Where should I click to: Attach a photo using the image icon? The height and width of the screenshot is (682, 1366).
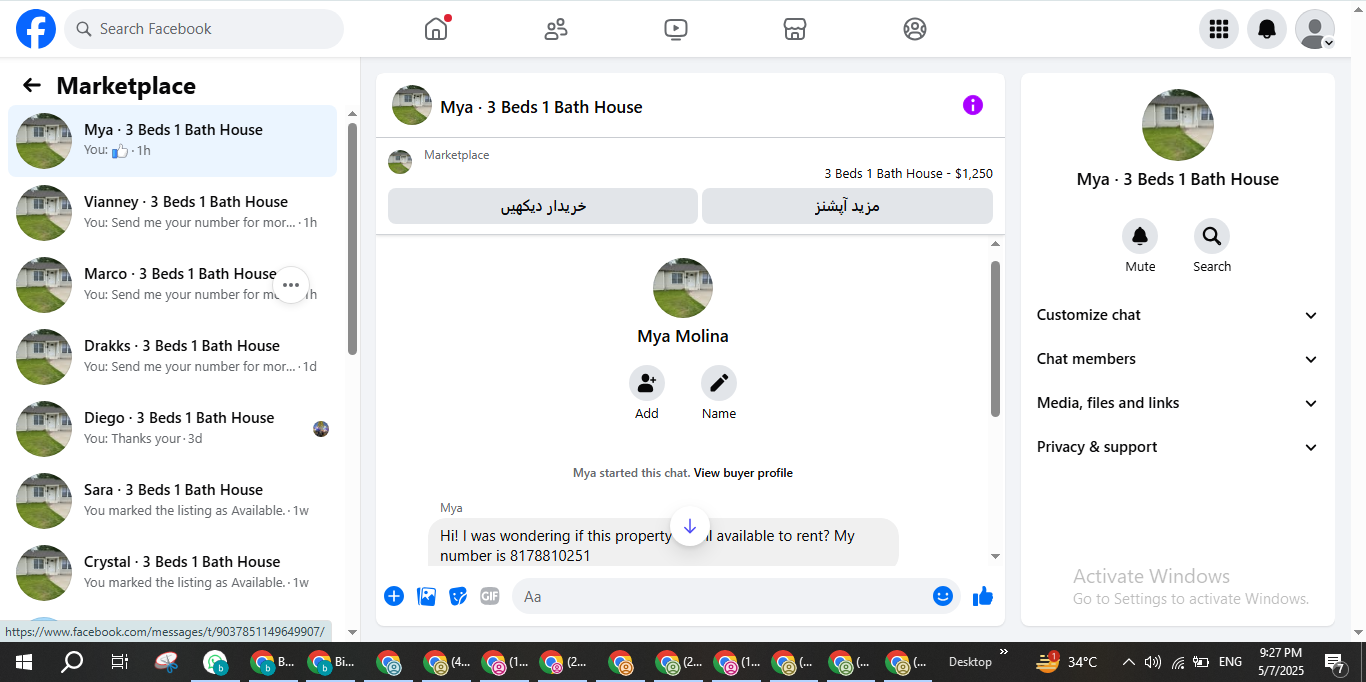(426, 596)
